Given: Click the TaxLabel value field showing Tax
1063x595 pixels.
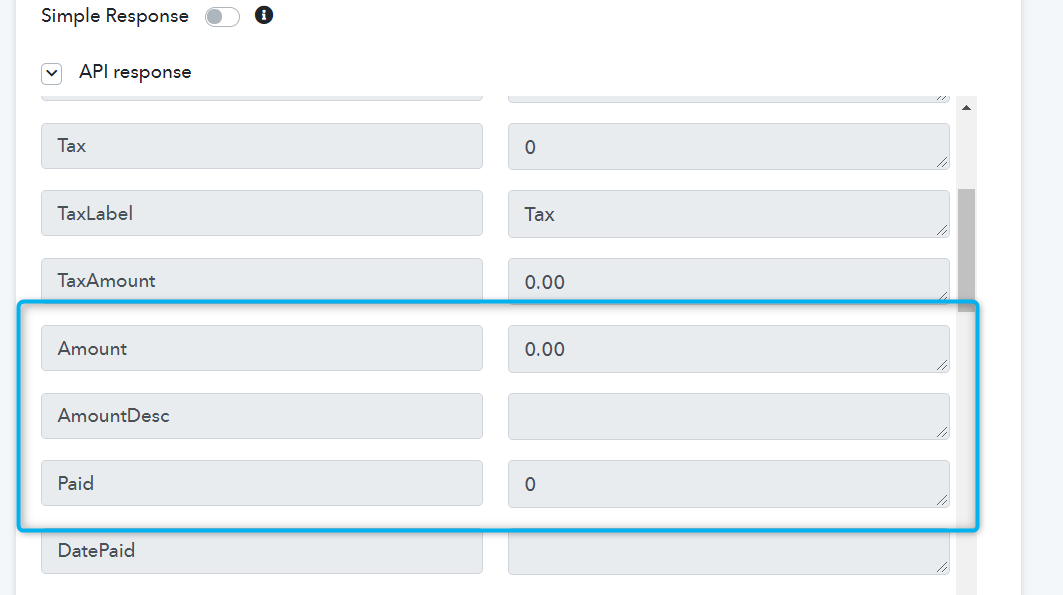Looking at the screenshot, I should pos(729,214).
